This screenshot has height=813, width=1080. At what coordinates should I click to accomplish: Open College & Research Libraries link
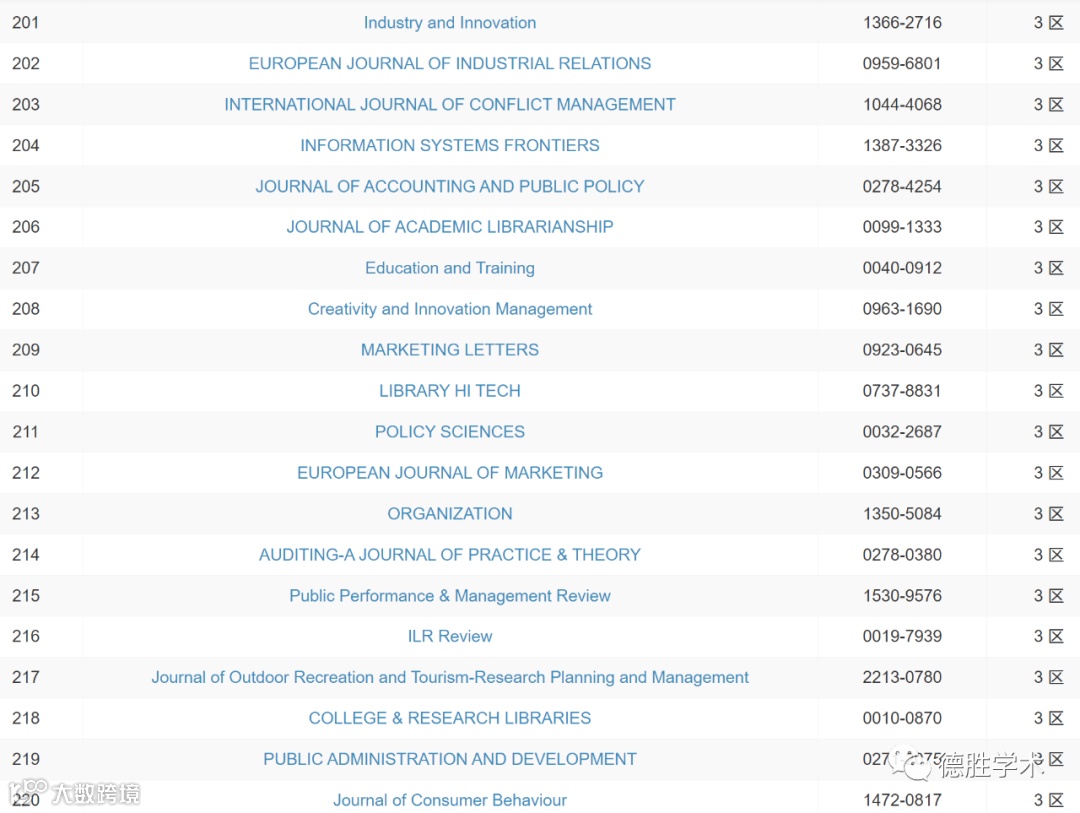[x=450, y=718]
